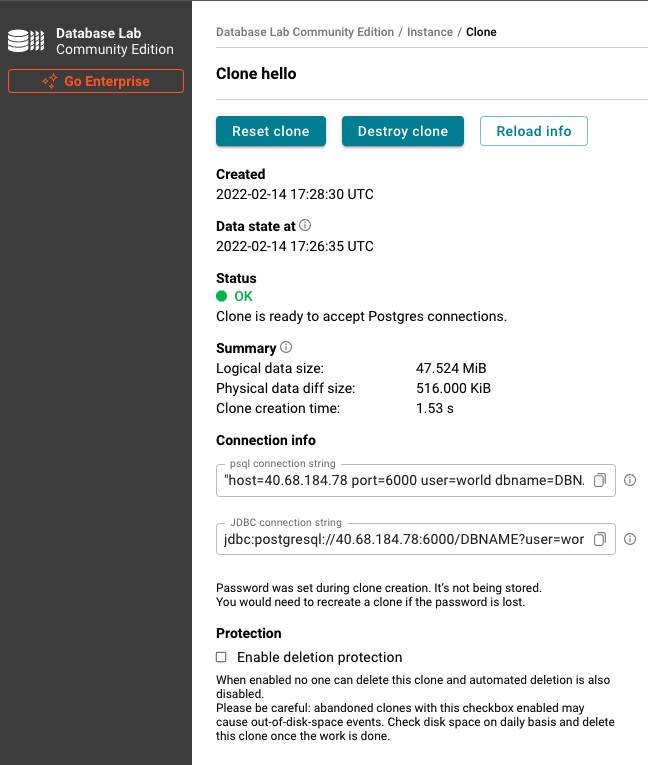
Task: Copy the psql connection string
Action: (x=600, y=480)
